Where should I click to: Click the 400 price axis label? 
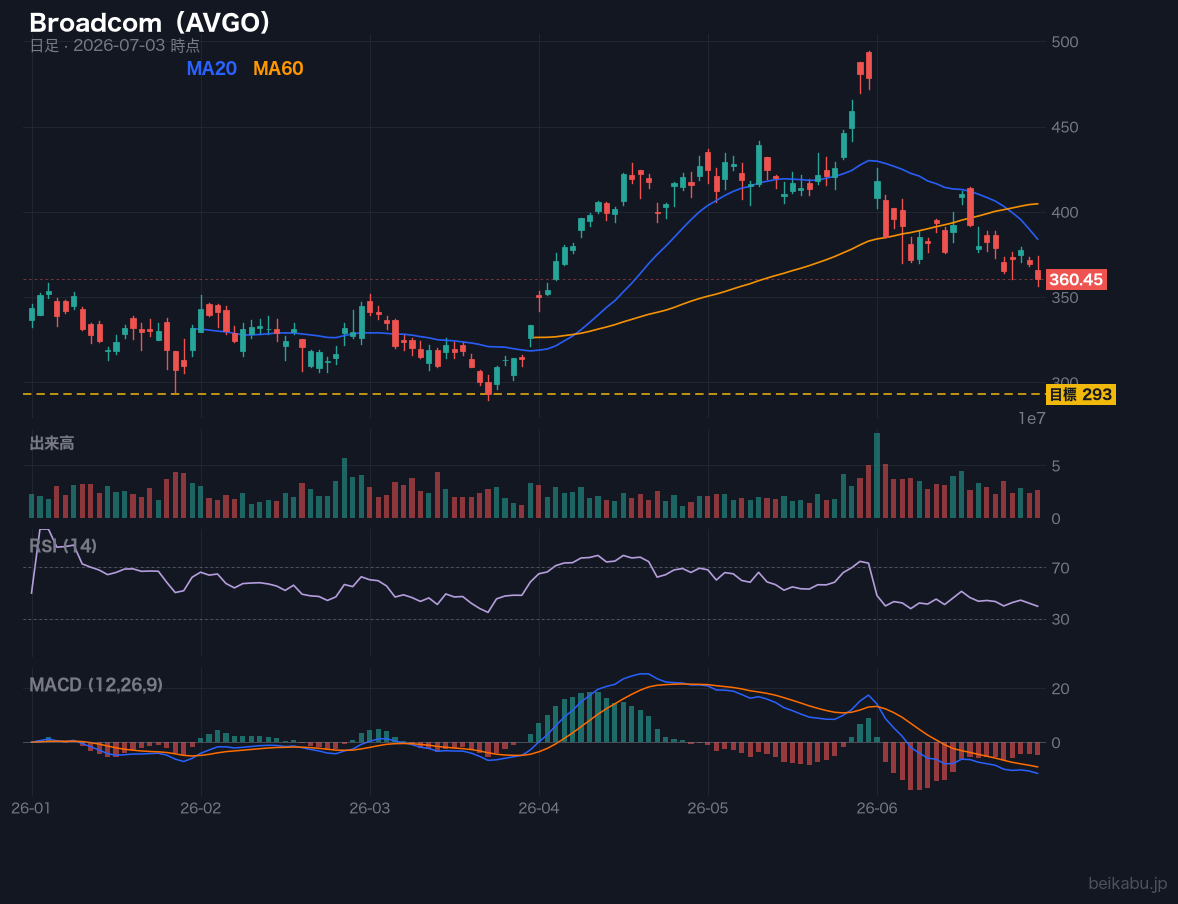click(1065, 213)
